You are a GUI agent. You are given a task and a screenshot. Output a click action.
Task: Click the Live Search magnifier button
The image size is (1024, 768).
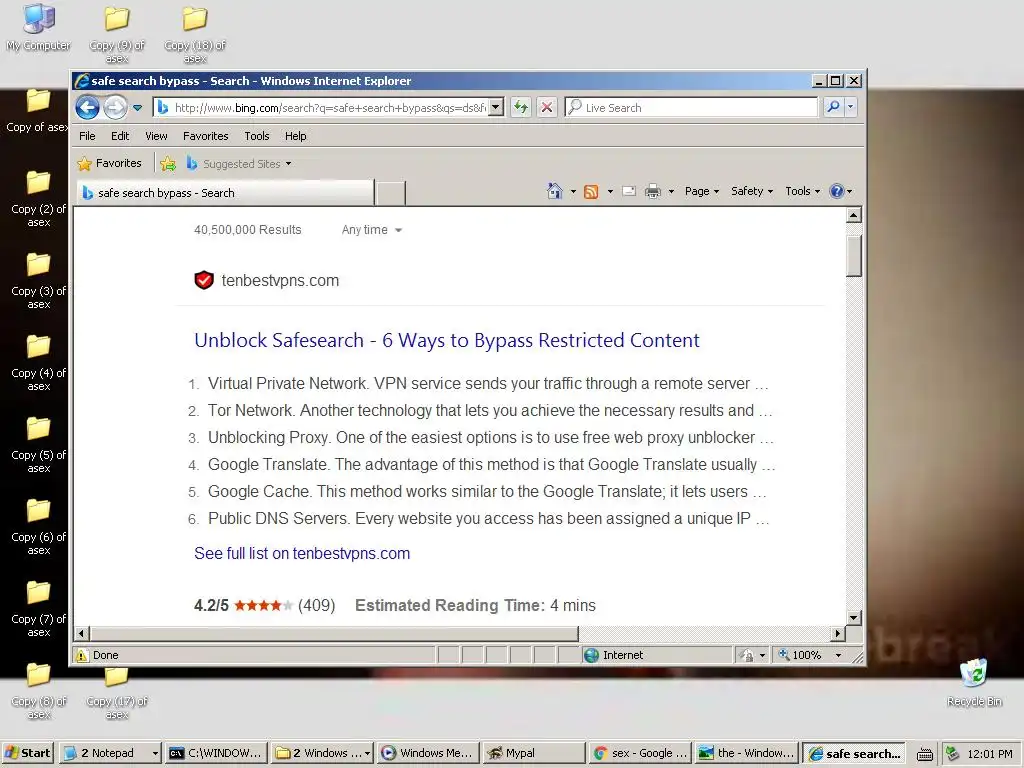(x=833, y=107)
